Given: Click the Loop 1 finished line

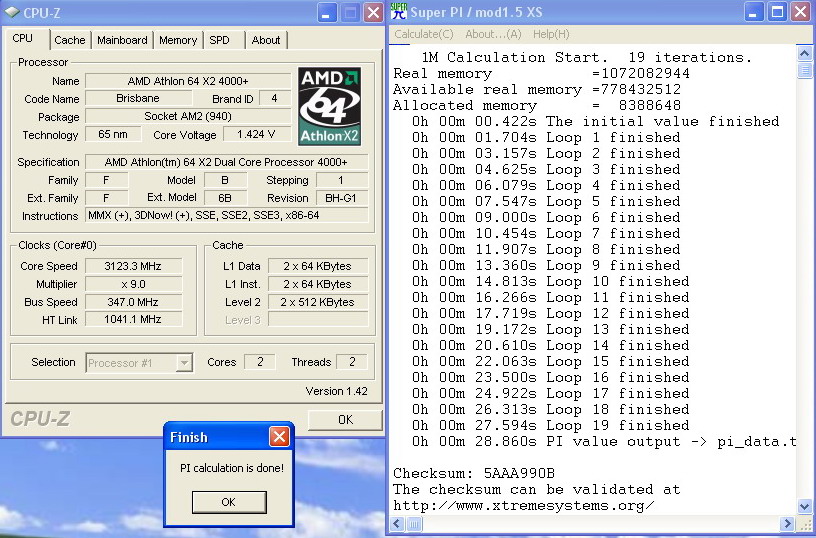Looking at the screenshot, I should pos(546,138).
